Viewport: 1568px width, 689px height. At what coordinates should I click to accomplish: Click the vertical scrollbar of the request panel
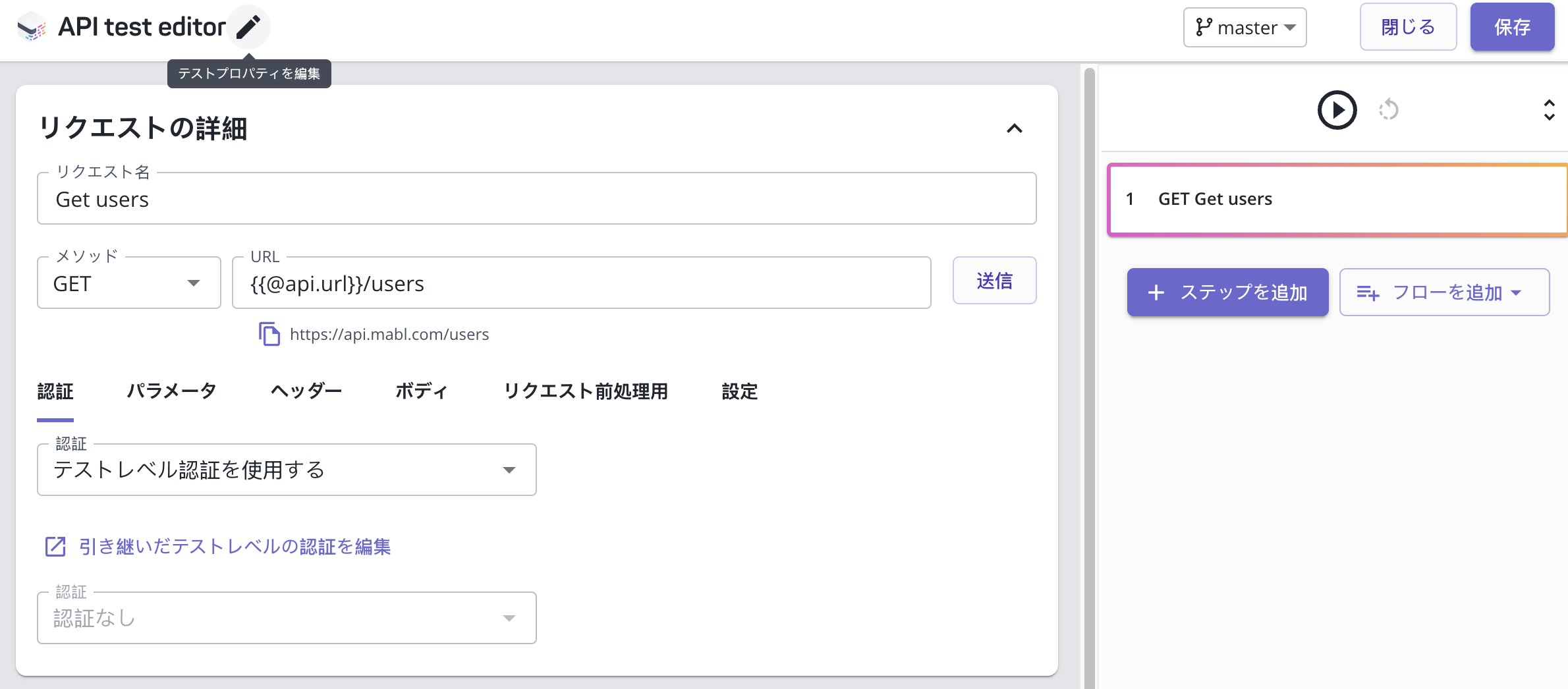click(x=1089, y=377)
